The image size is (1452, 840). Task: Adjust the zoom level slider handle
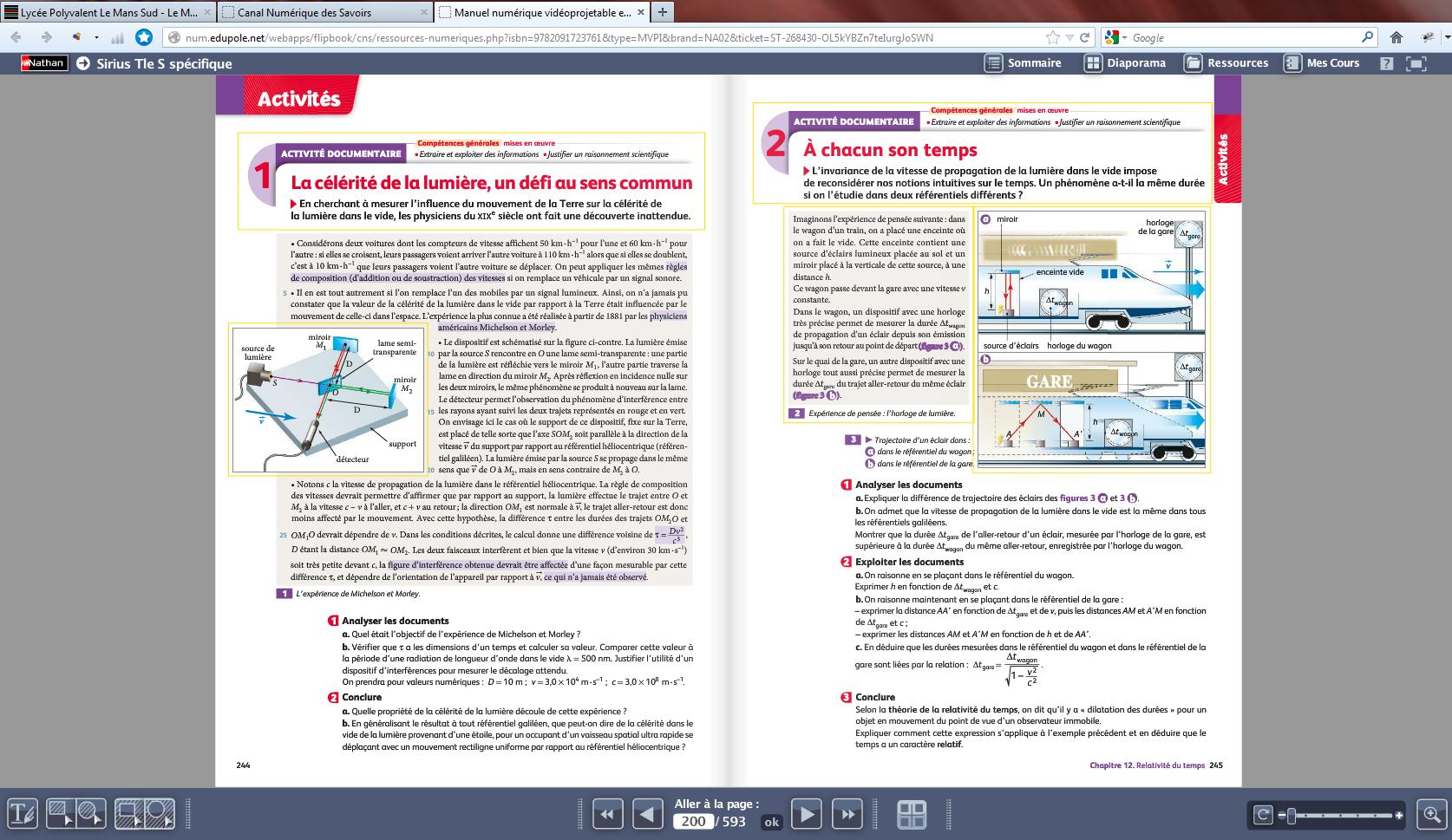(x=1292, y=815)
